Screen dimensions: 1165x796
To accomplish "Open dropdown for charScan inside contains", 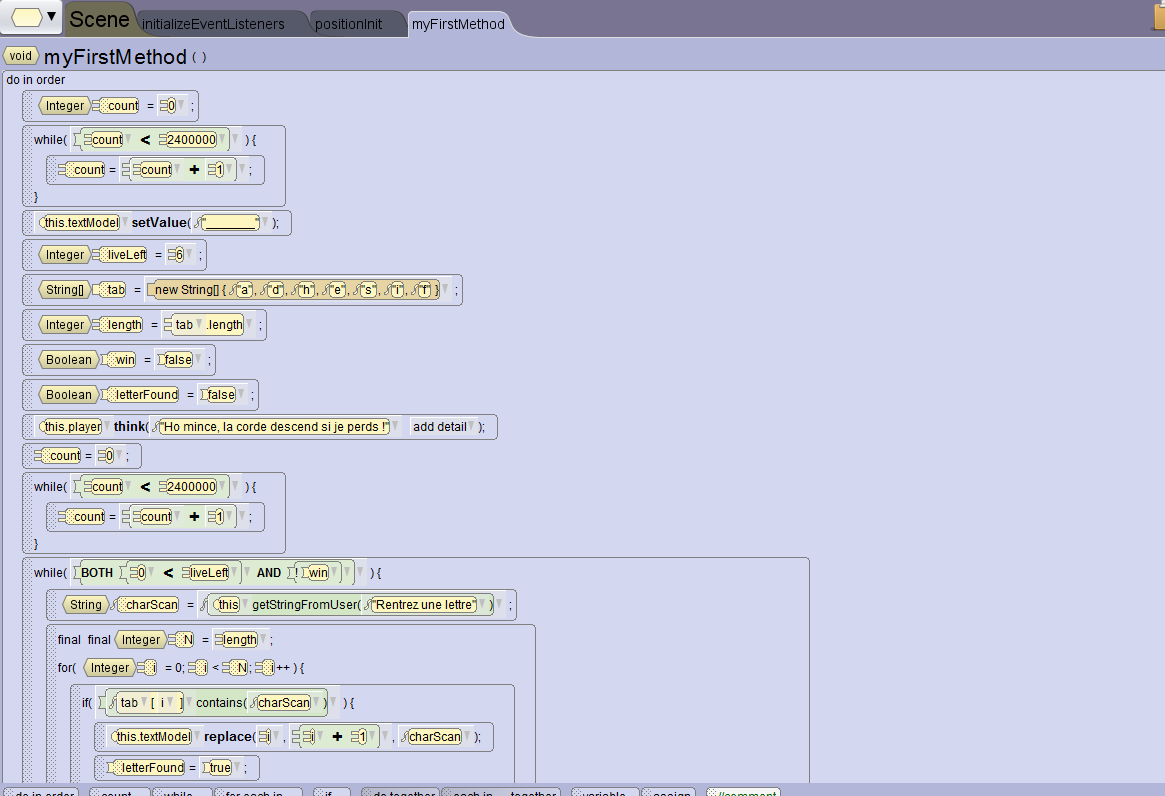I will point(317,702).
